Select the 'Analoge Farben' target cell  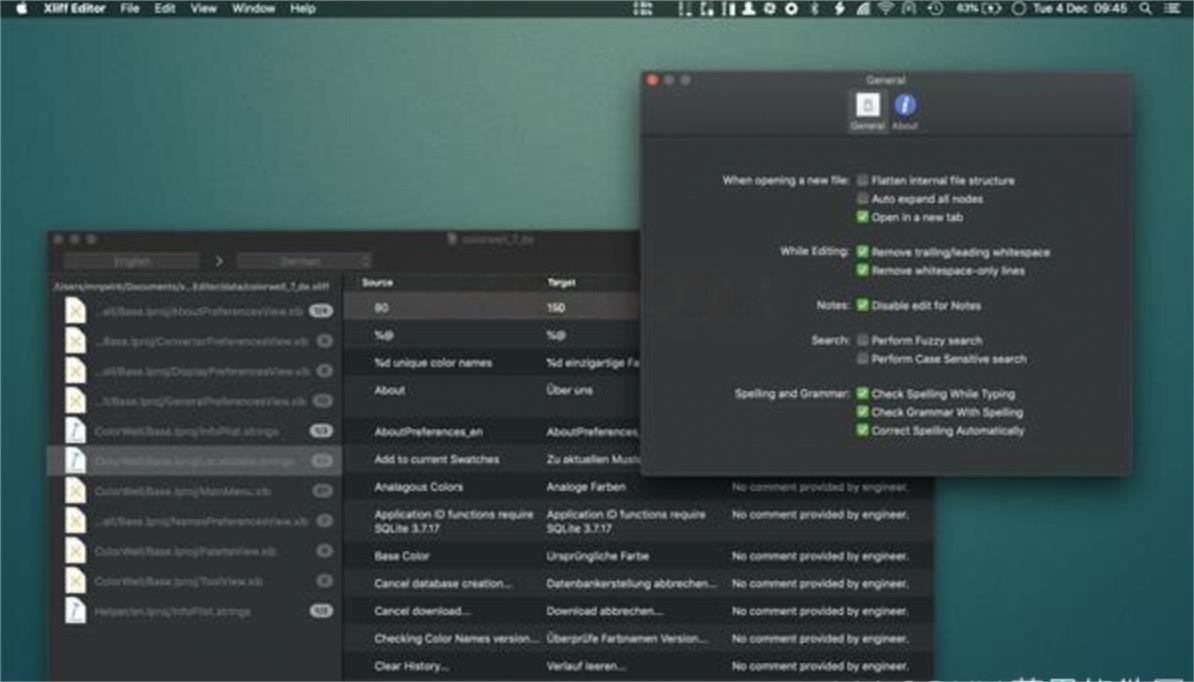[x=586, y=486]
